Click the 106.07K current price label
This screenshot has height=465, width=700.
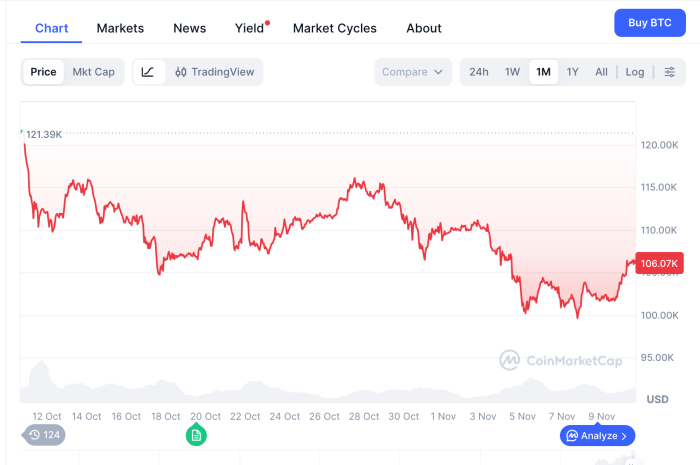659,263
